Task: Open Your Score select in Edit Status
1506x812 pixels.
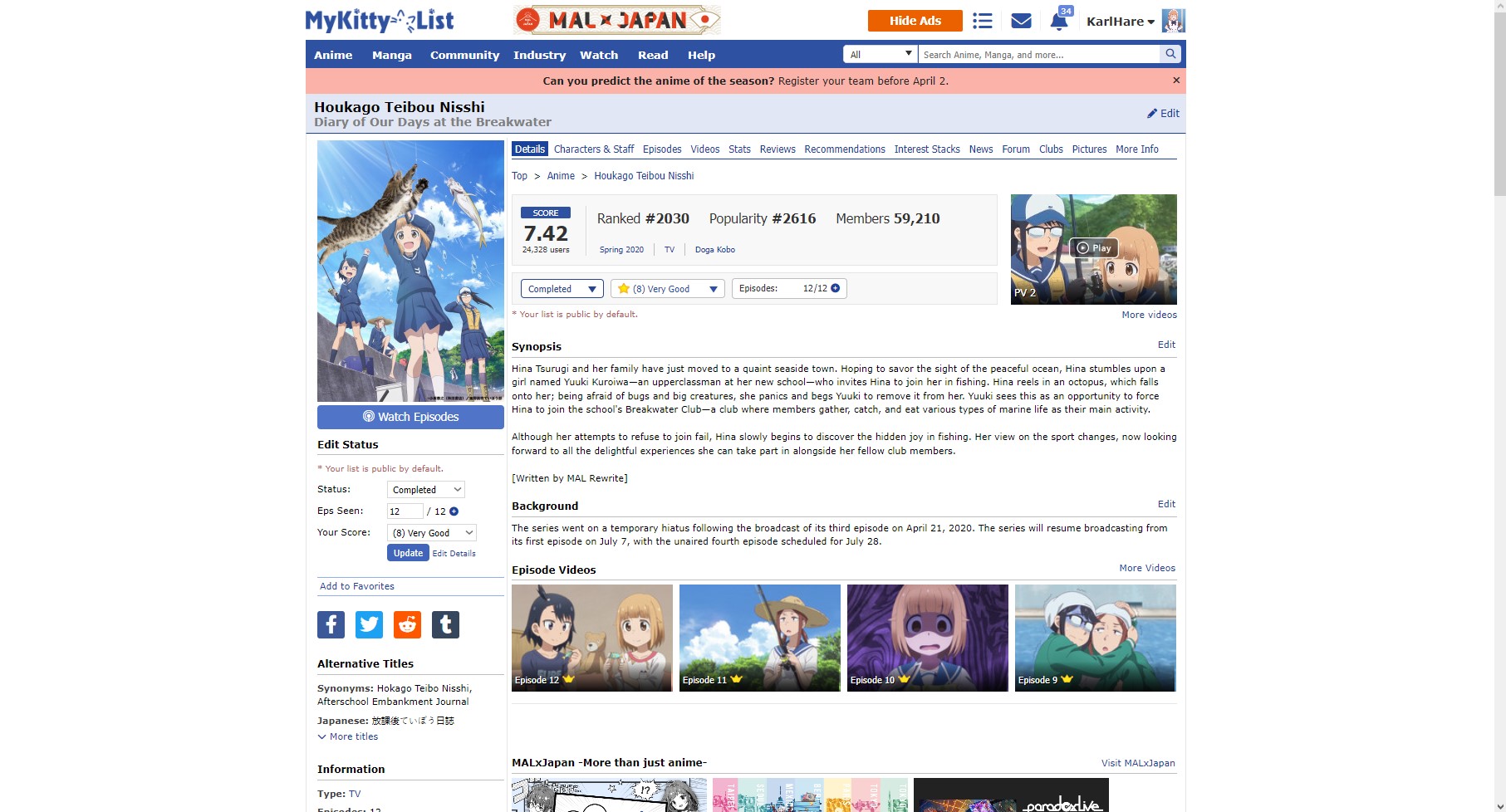Action: [432, 533]
